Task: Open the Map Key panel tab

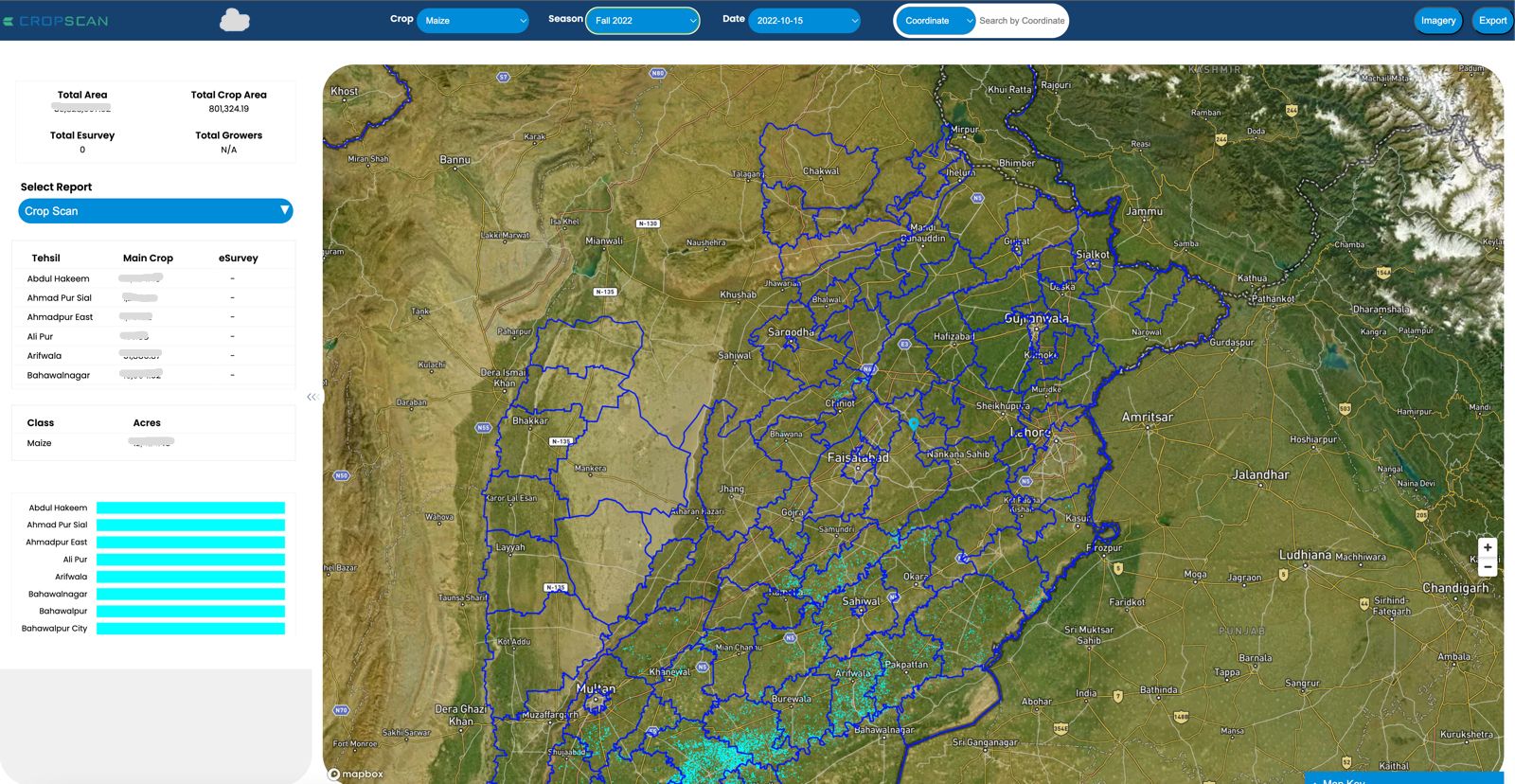Action: click(x=1404, y=778)
